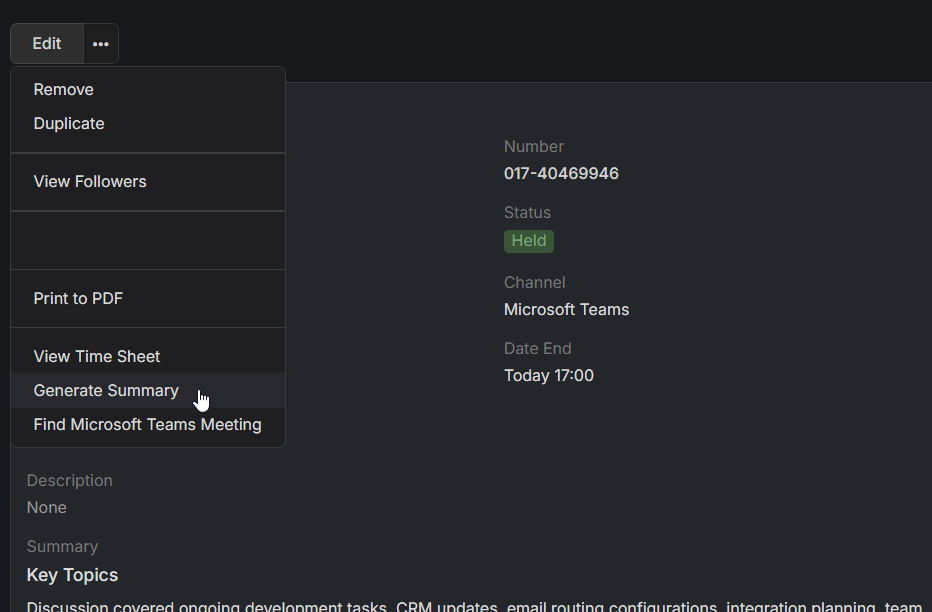This screenshot has width=932, height=612.
Task: Click the green Held status badge
Action: (529, 241)
